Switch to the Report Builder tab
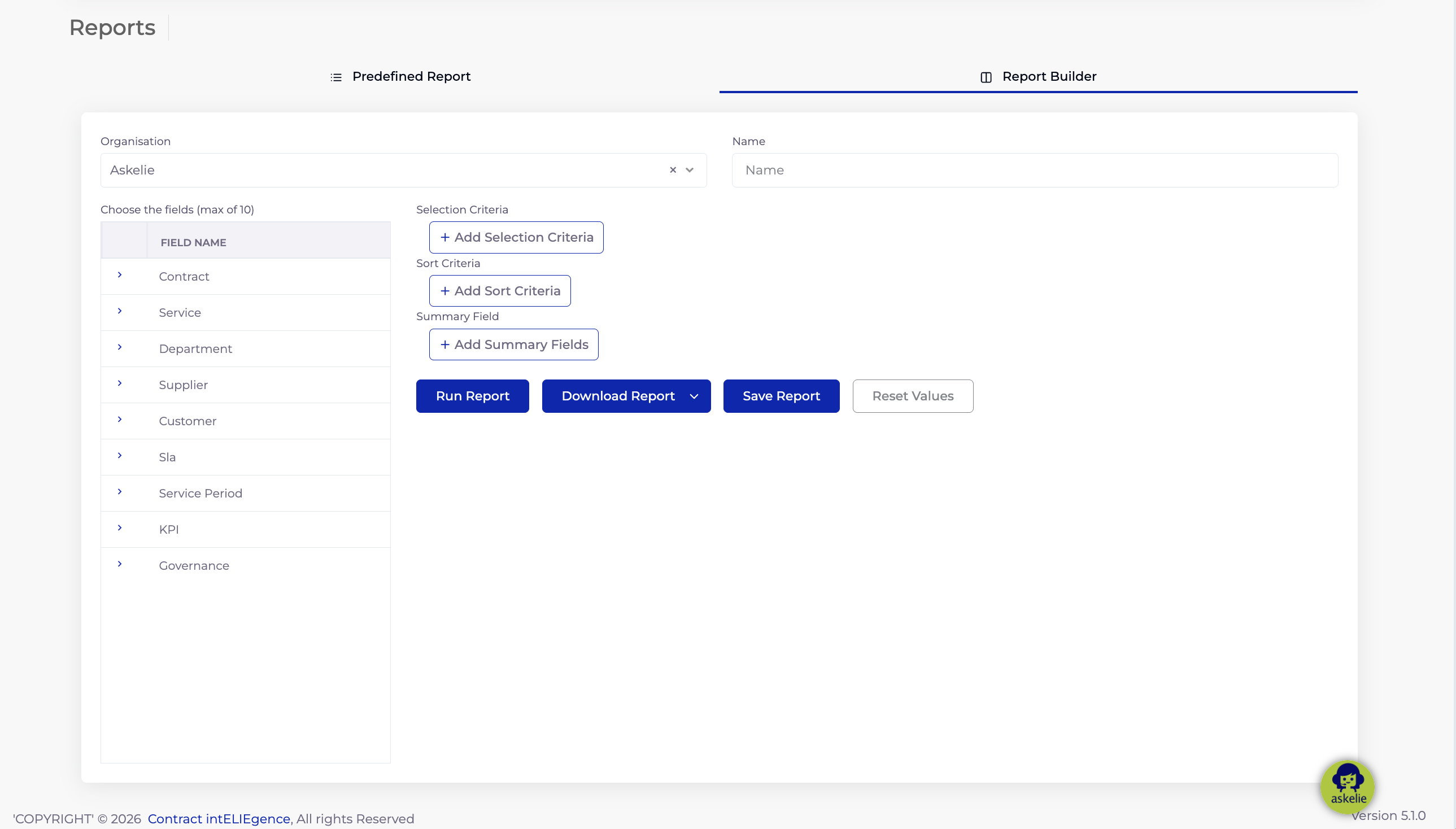The image size is (1456, 829). tap(1038, 76)
